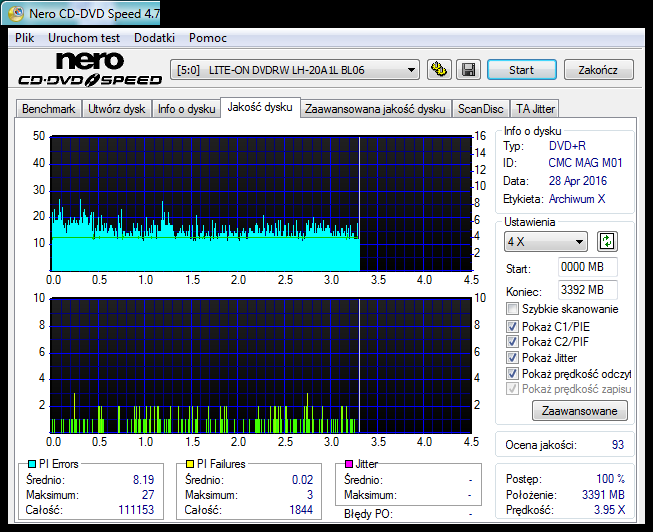
Task: Switch to the Benchmark tab
Action: pos(48,109)
